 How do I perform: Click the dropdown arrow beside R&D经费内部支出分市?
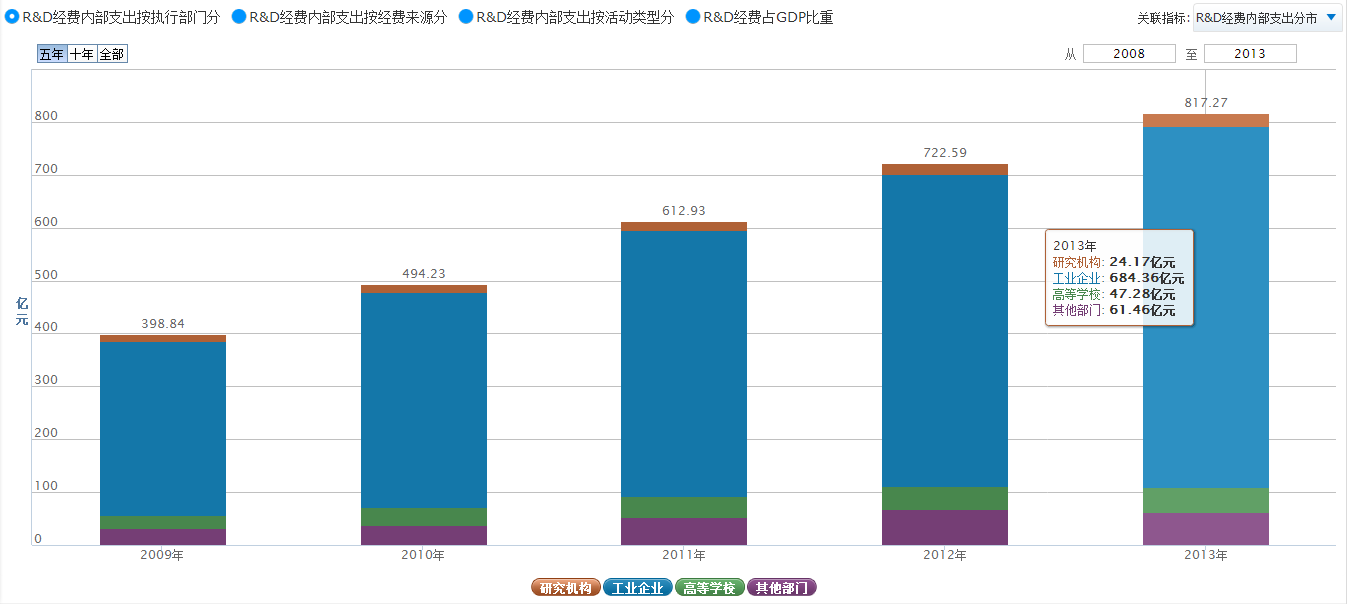1330,17
